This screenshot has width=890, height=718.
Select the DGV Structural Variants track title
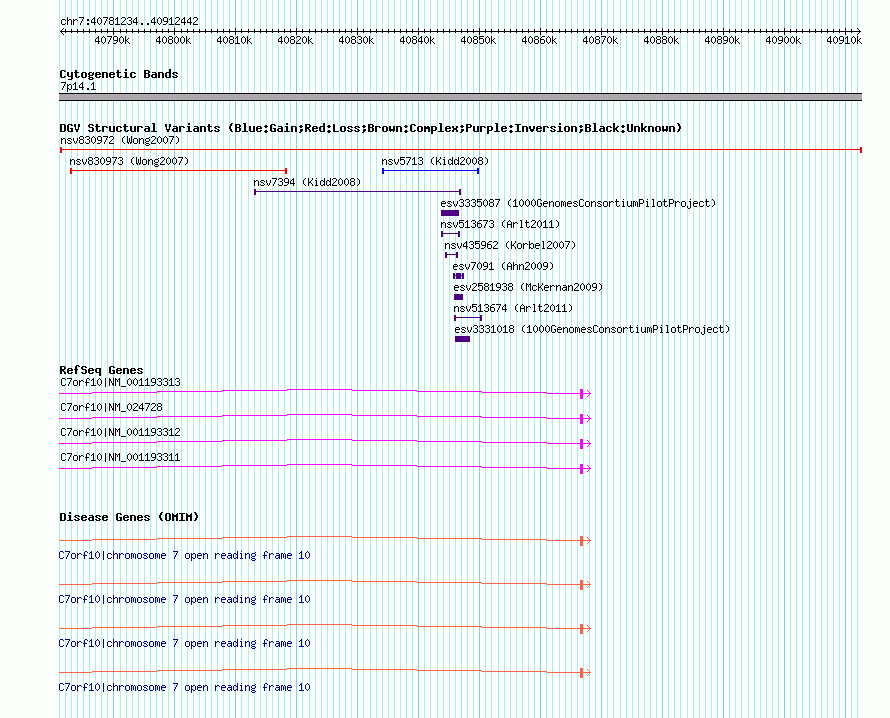point(371,128)
